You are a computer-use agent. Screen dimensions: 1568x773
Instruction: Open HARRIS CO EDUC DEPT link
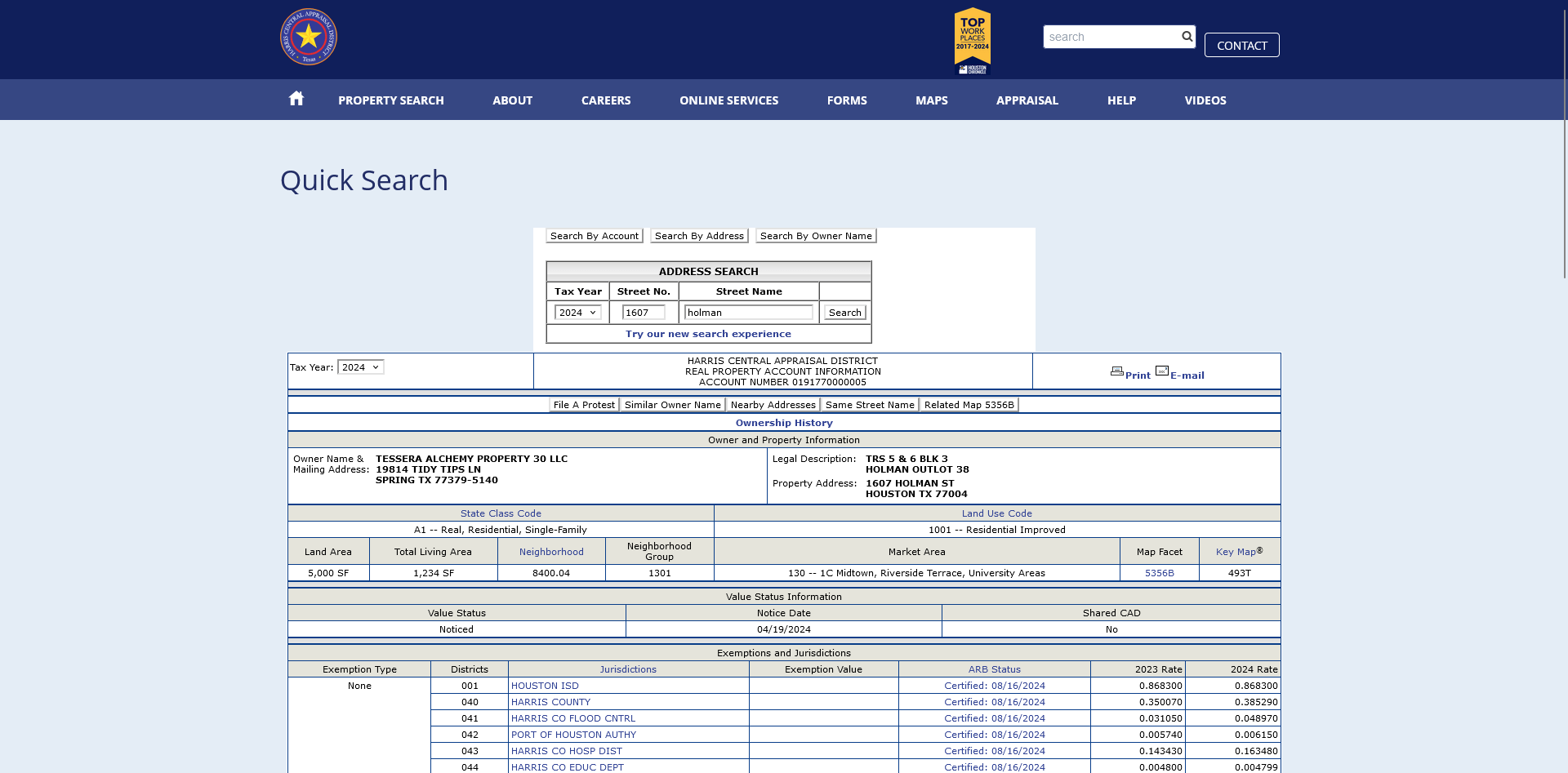pyautogui.click(x=568, y=767)
